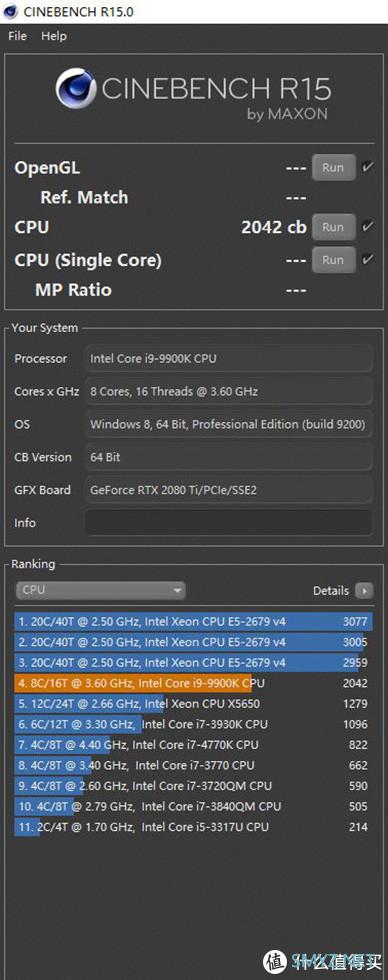The height and width of the screenshot is (980, 388).
Task: Select the Xeon X5650 ranking row
Action: click(x=194, y=704)
